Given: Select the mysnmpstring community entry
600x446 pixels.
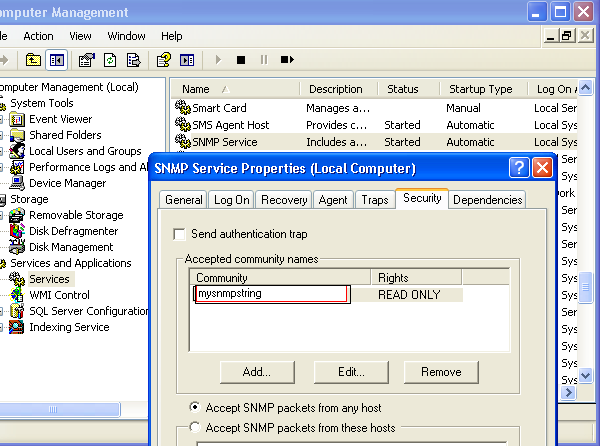Looking at the screenshot, I should pos(272,294).
